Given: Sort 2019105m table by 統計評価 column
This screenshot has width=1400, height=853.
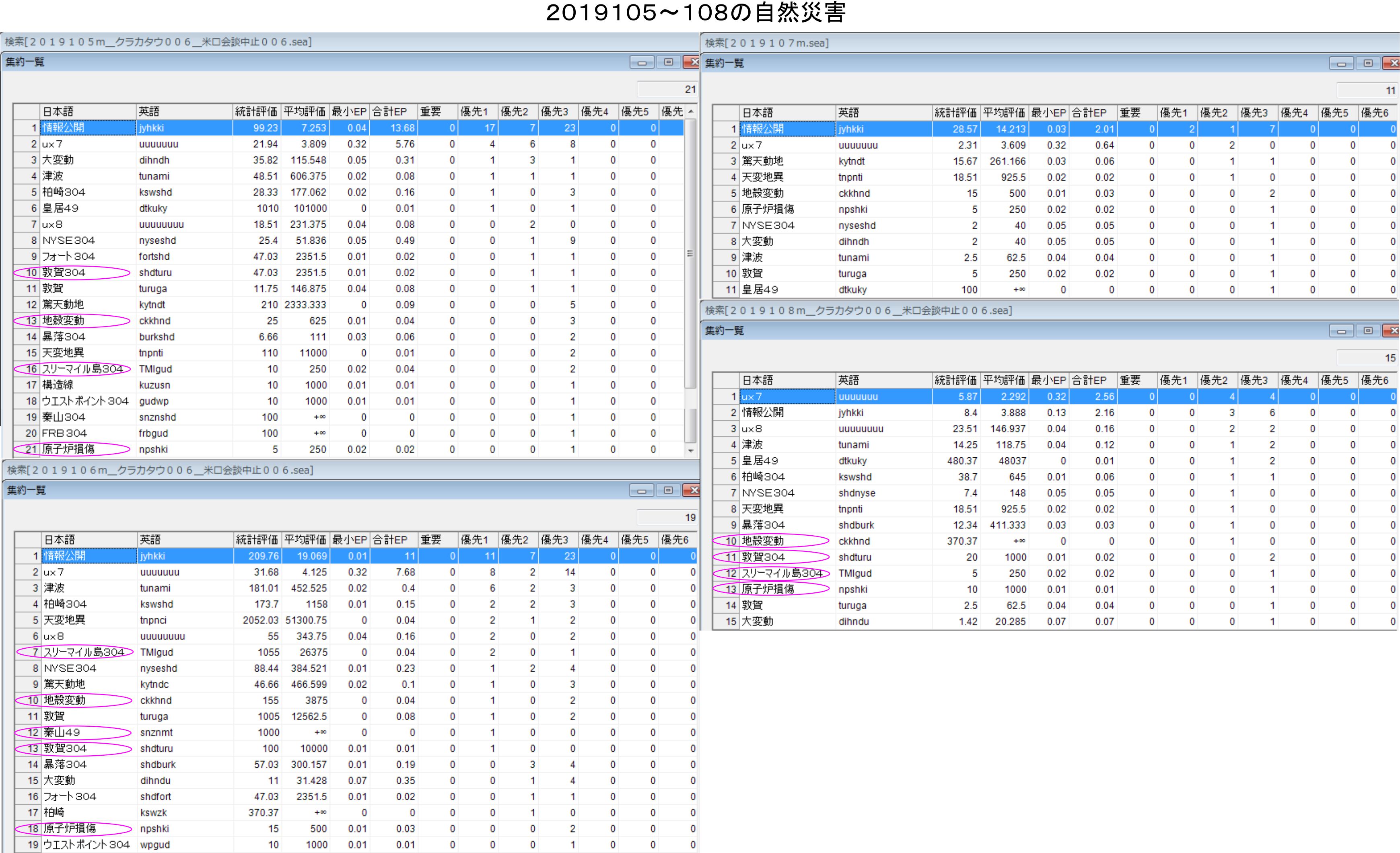Looking at the screenshot, I should coord(256,112).
